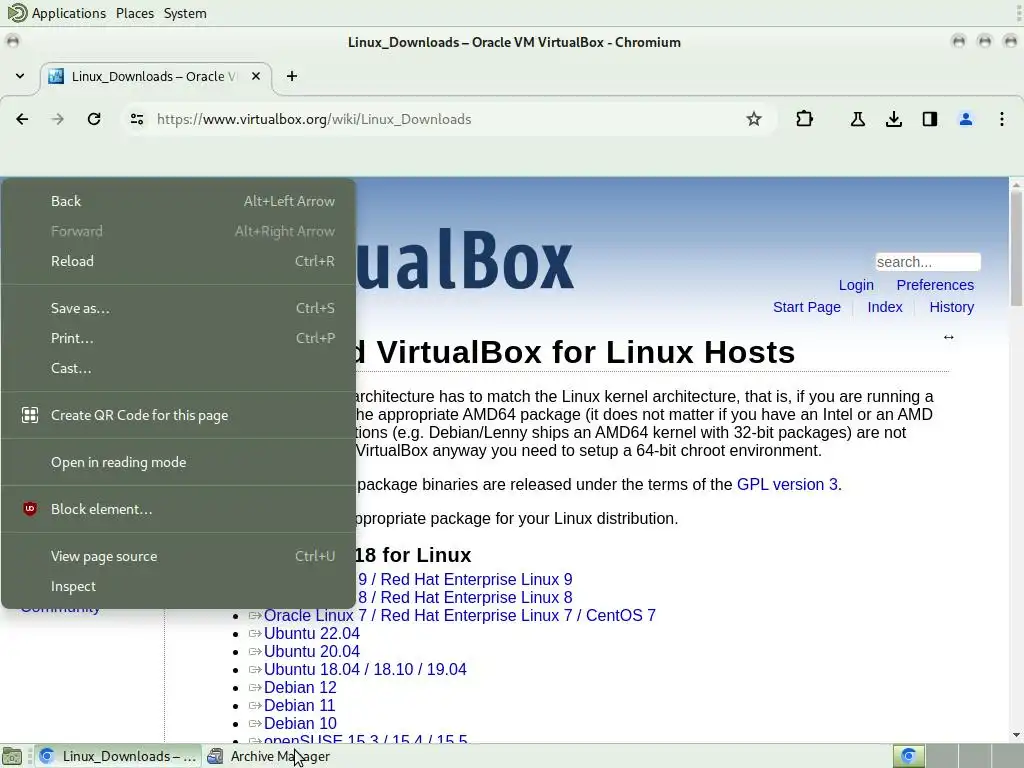The image size is (1024, 768).
Task: Expand the tab search dropdown arrow
Action: (x=20, y=76)
